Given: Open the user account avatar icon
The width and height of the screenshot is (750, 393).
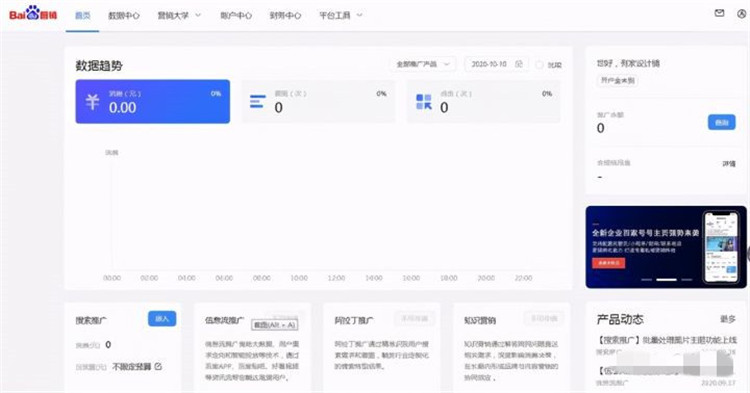Looking at the screenshot, I should (x=741, y=14).
